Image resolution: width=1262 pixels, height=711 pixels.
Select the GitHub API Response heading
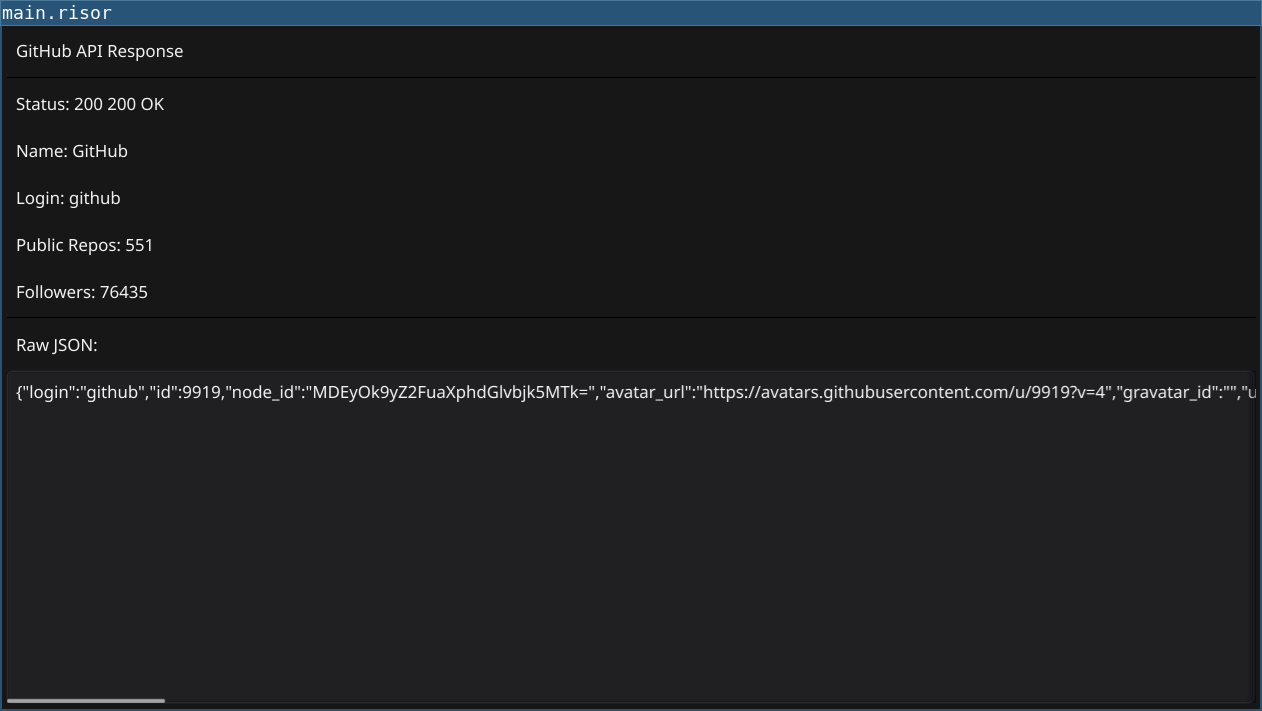(100, 51)
